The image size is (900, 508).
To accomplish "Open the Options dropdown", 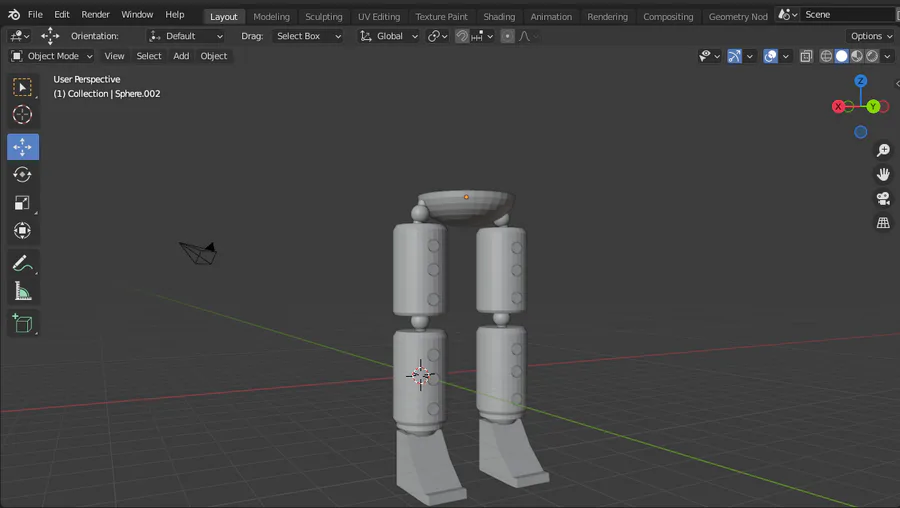I will click(x=871, y=36).
